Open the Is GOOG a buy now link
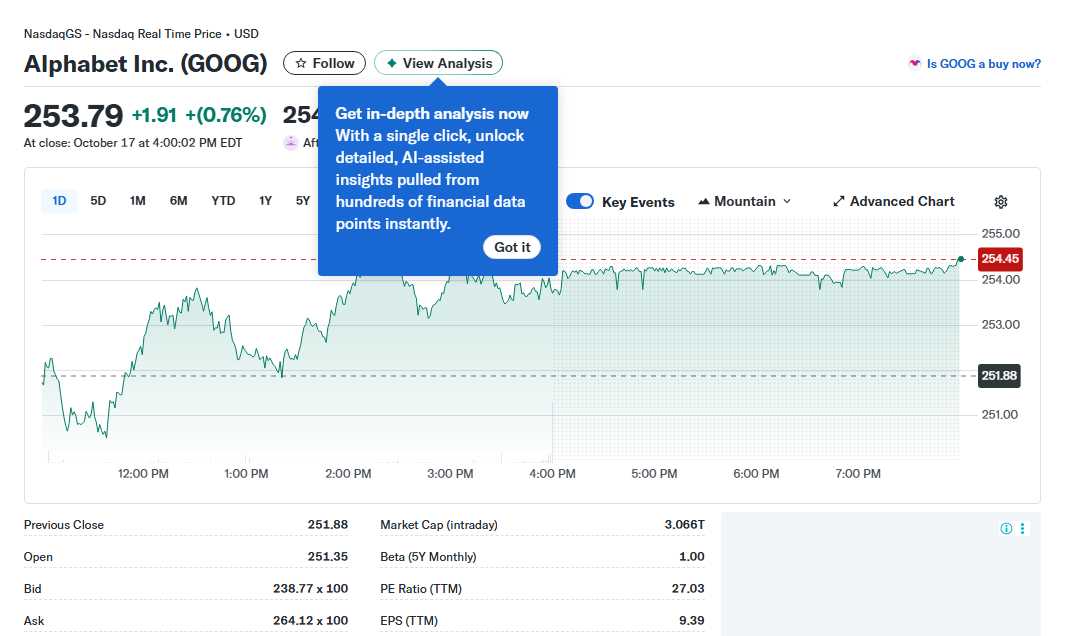Image resolution: width=1065 pixels, height=636 pixels. [985, 63]
